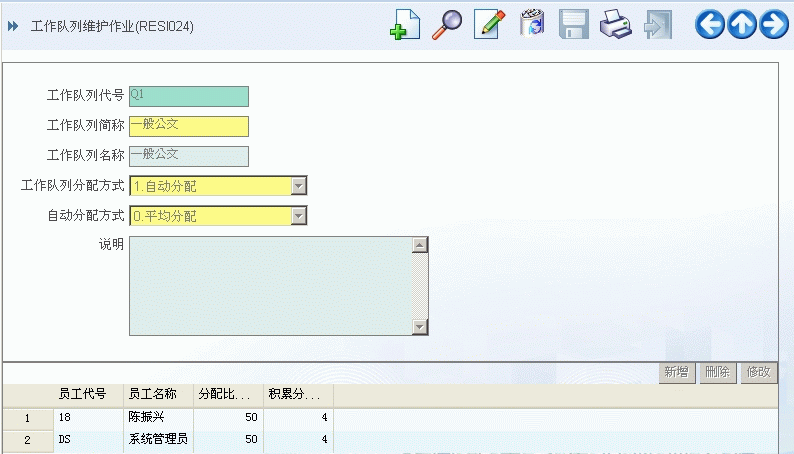
Task: Click the floppy disk save icon
Action: 573,25
